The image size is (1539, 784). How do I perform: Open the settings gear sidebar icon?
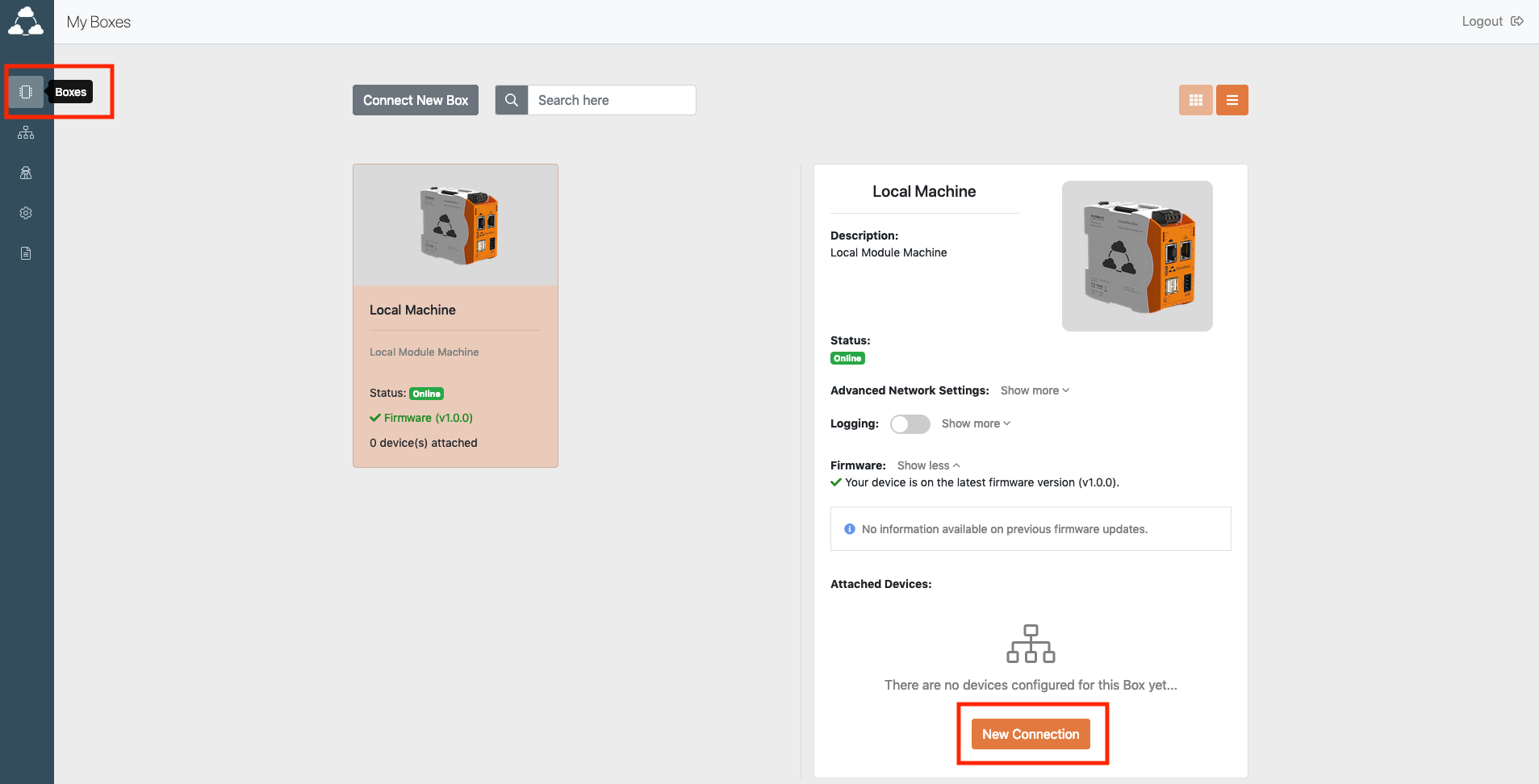(x=26, y=213)
